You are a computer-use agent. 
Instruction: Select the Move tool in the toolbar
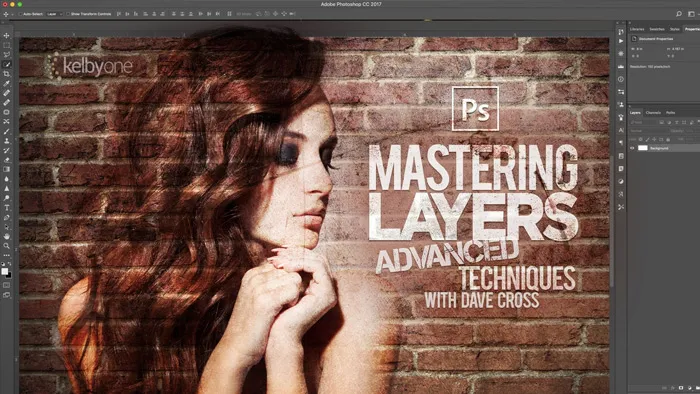[6, 35]
